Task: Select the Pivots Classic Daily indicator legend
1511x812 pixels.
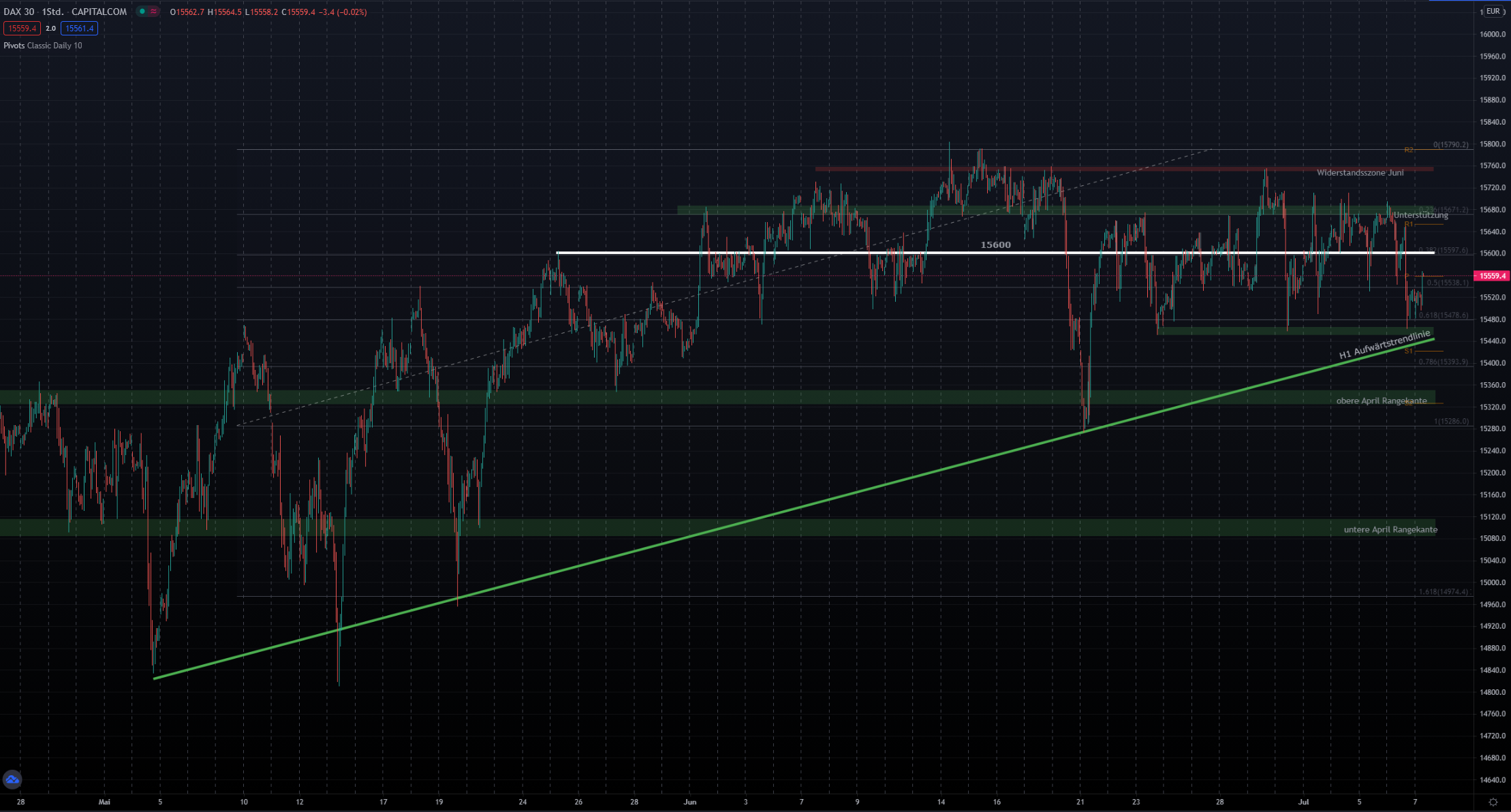Action: [42, 46]
